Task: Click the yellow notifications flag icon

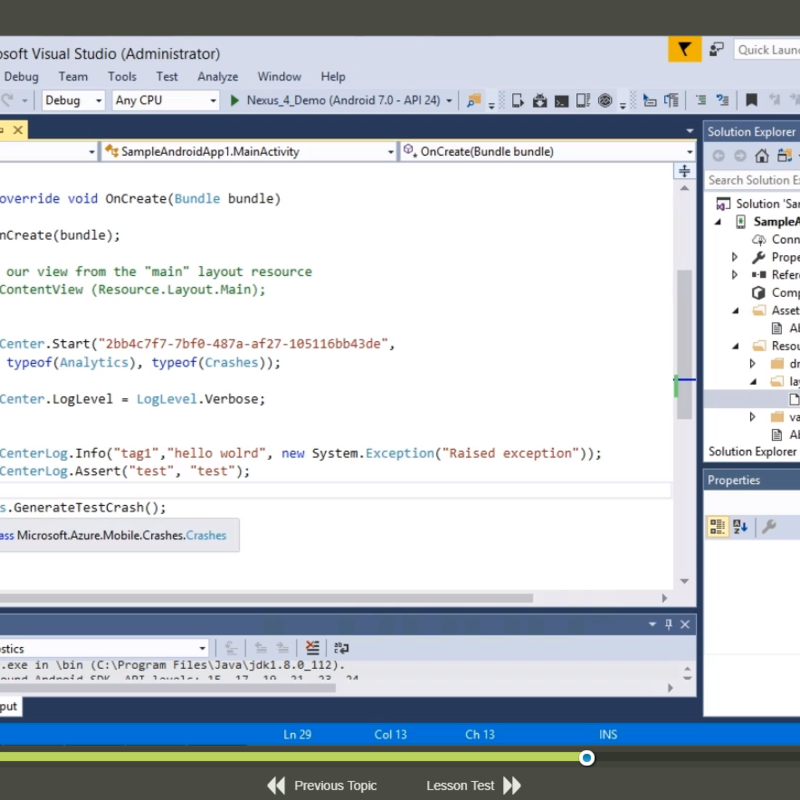Action: 684,49
